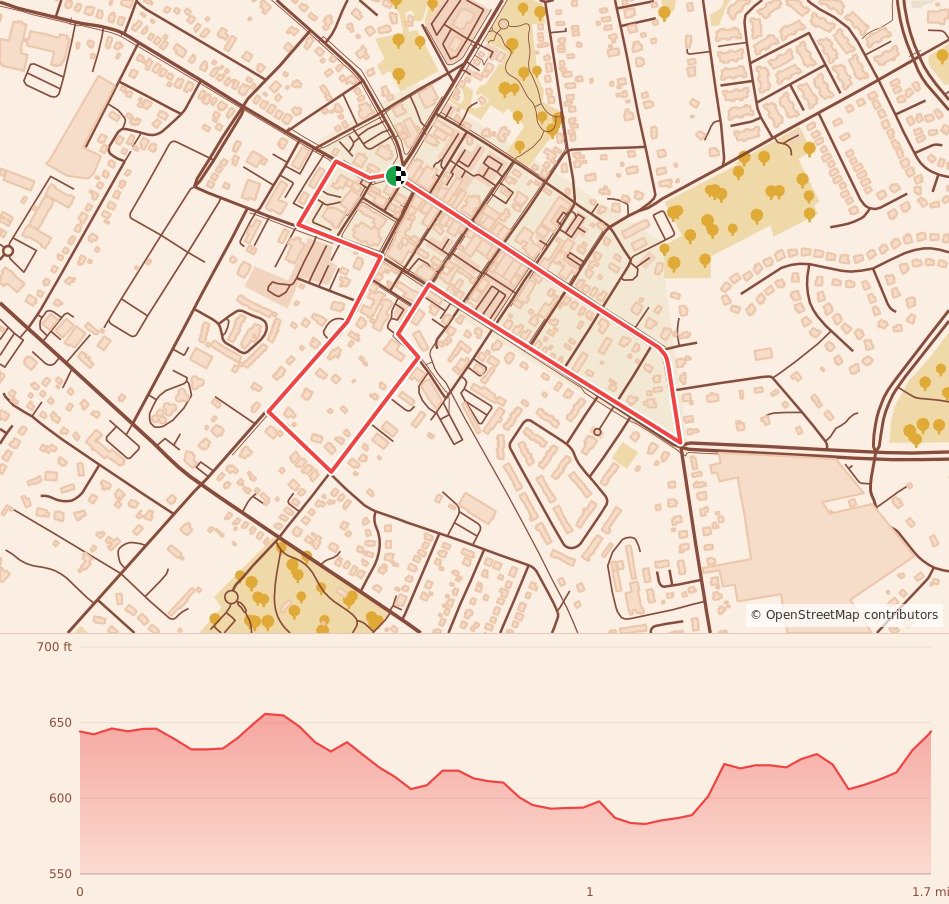
Task: Click the 600 elevation axis label
Action: [60, 798]
